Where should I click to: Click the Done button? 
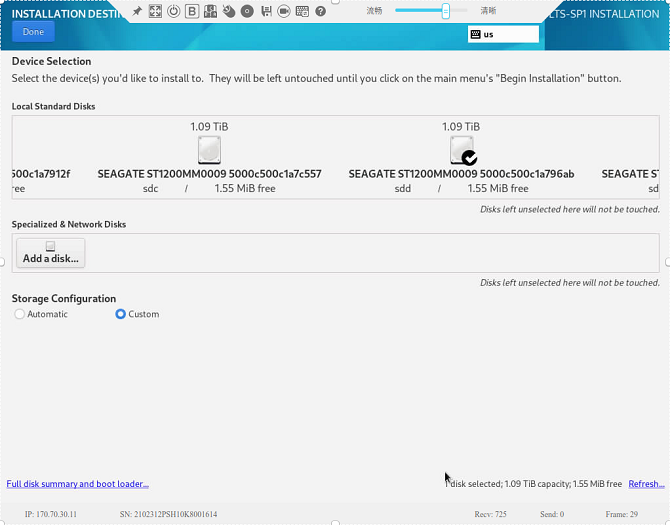click(33, 32)
